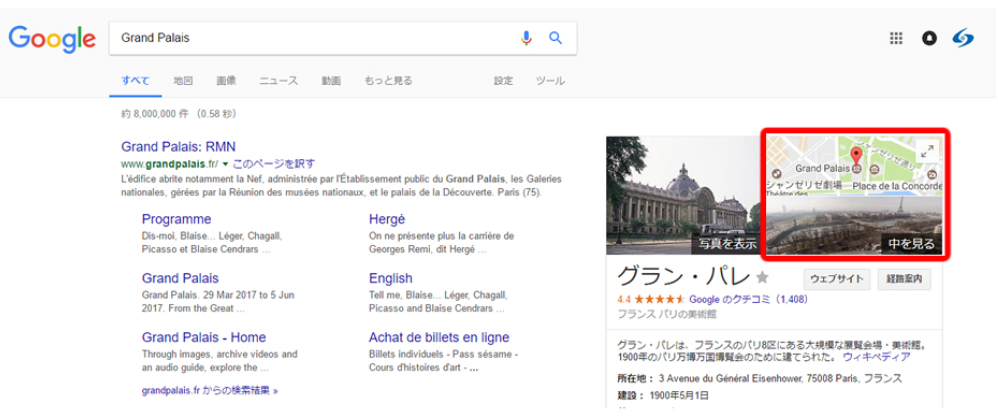This screenshot has height=417, width=998.
Task: Open the Hergé sitelink
Action: [x=387, y=220]
